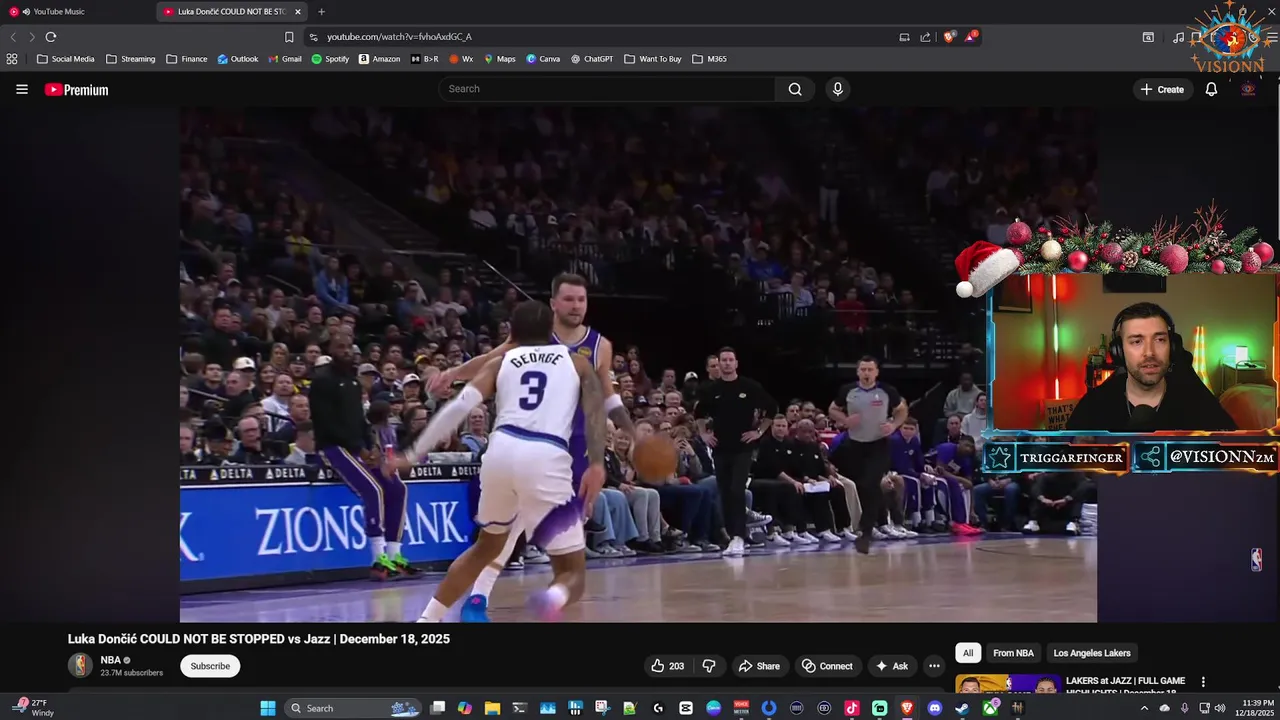The image size is (1280, 720).
Task: Open Steam from the taskbar
Action: tap(962, 708)
